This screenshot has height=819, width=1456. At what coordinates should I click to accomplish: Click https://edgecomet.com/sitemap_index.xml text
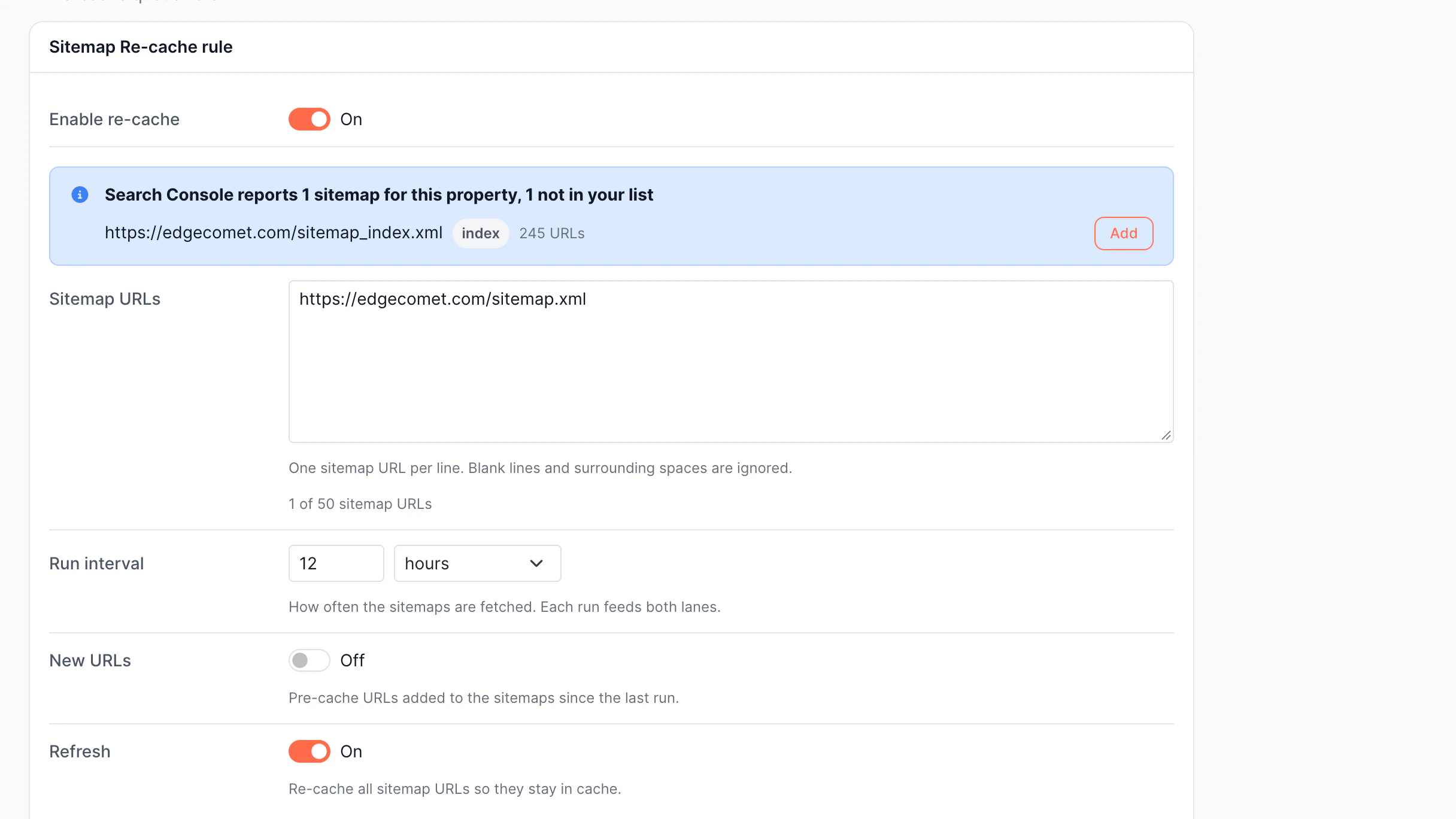tap(274, 233)
